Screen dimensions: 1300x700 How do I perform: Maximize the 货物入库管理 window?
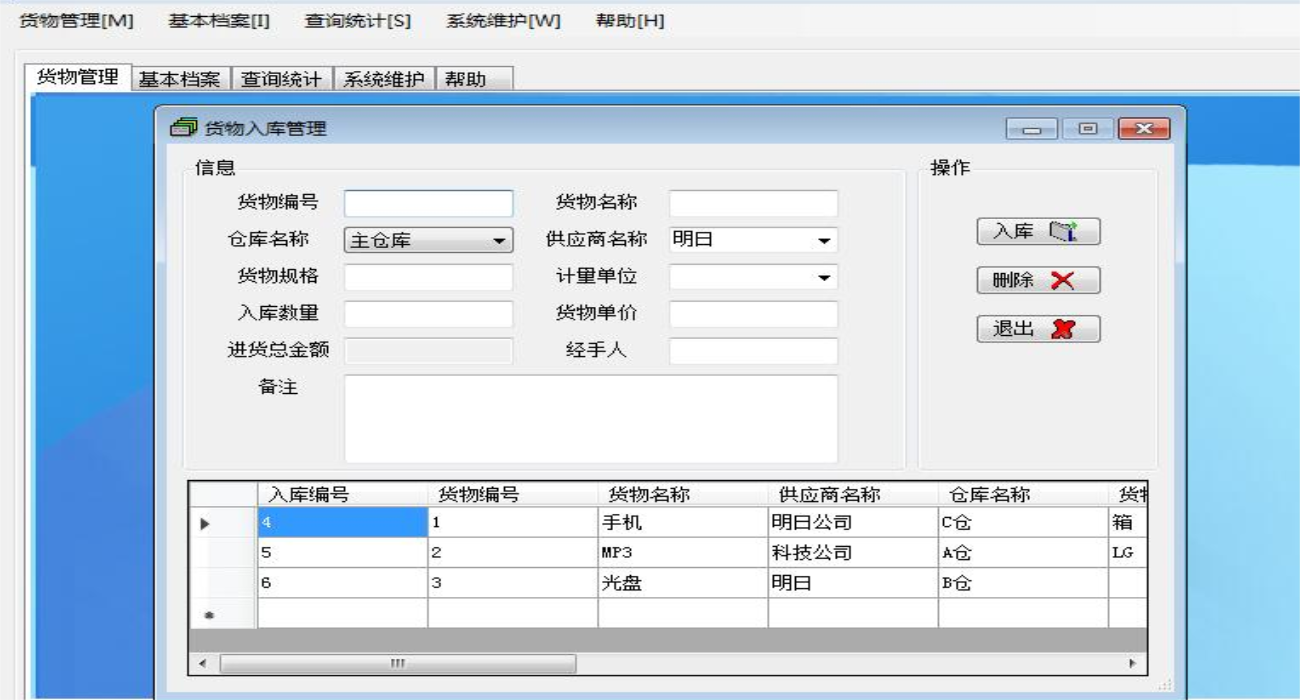1088,129
